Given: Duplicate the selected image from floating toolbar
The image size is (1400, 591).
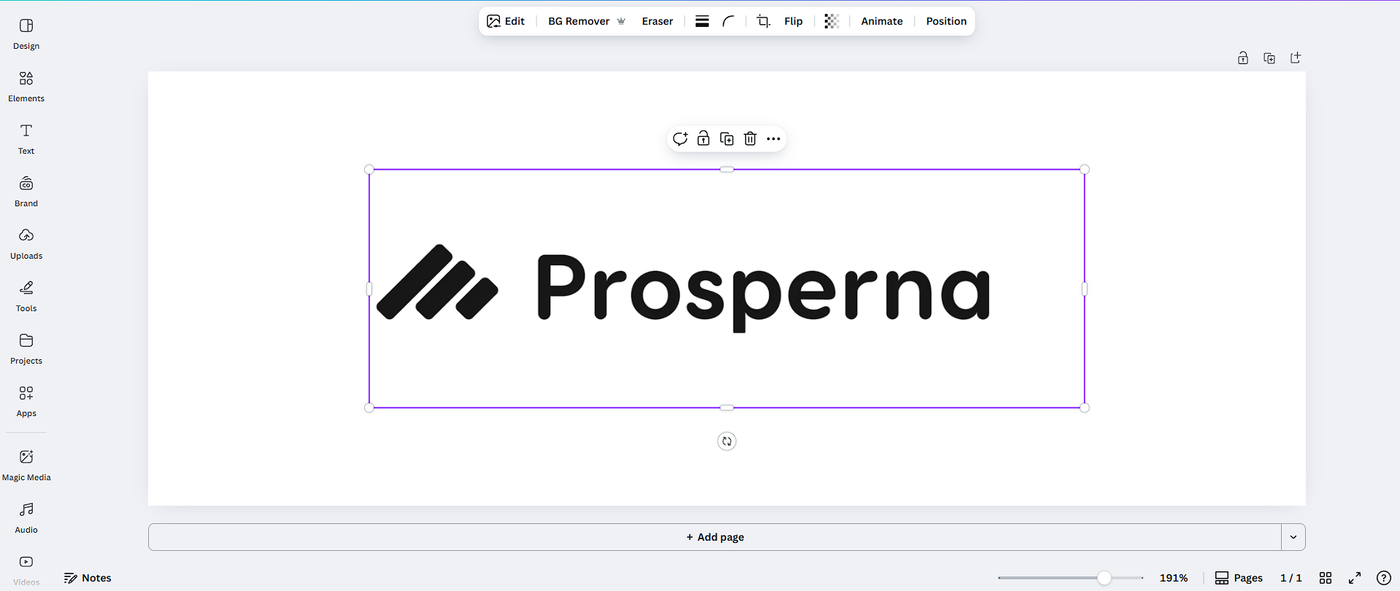Looking at the screenshot, I should pos(727,139).
